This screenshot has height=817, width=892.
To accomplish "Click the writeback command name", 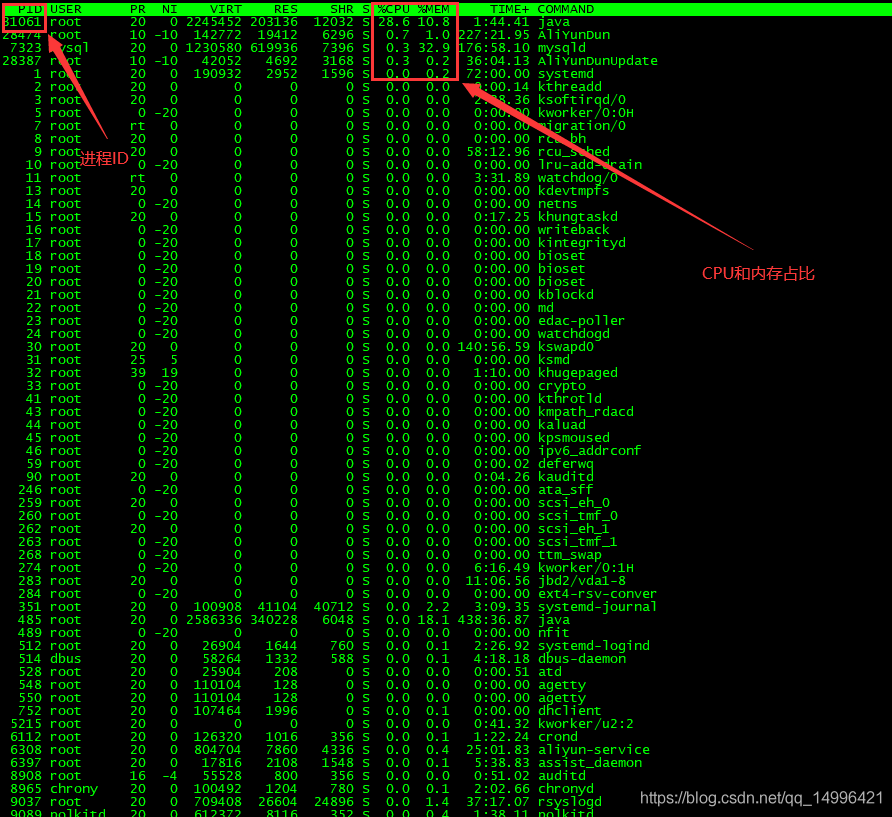I will 574,230.
